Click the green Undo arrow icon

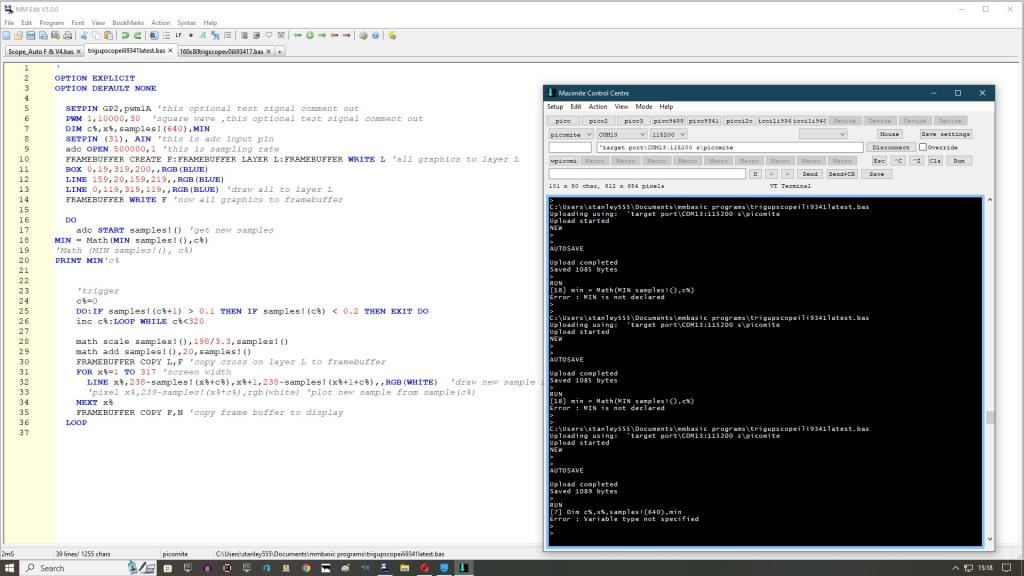125,35
